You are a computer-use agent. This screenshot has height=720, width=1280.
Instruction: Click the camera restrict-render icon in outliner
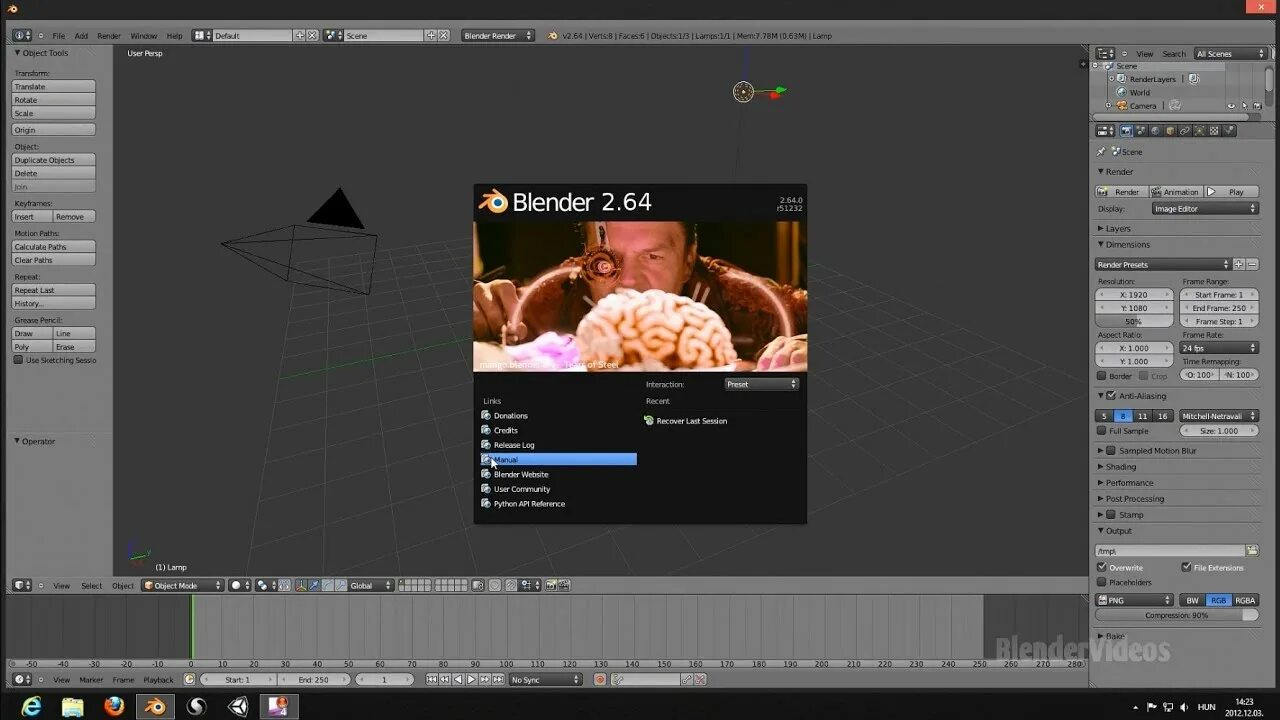[x=1257, y=106]
